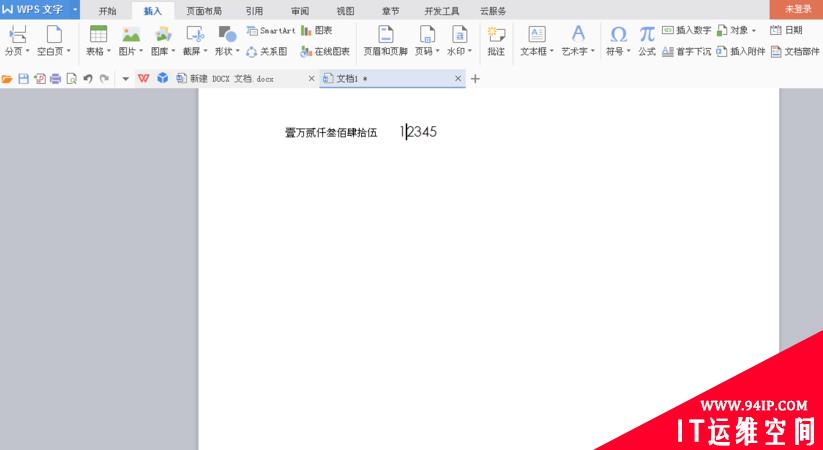
Task: Click 对象 object button
Action: 736,30
